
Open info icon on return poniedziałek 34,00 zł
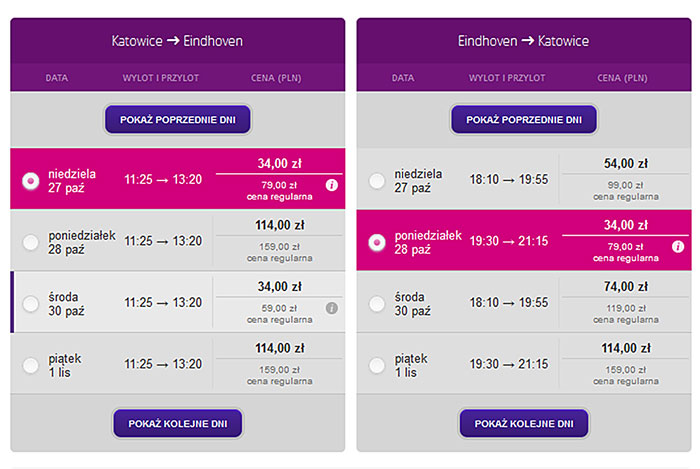click(x=678, y=246)
